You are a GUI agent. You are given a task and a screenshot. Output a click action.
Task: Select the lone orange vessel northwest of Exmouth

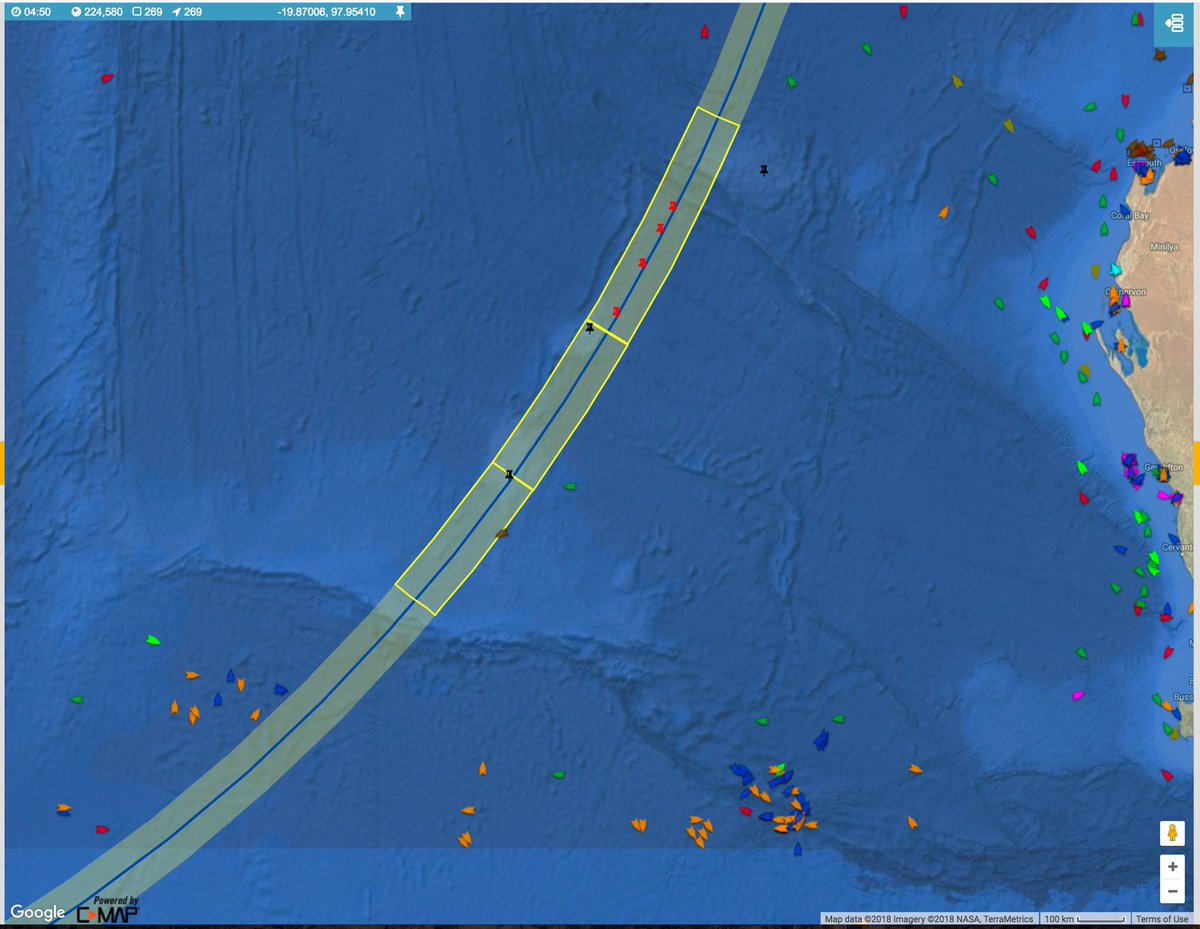click(x=942, y=212)
